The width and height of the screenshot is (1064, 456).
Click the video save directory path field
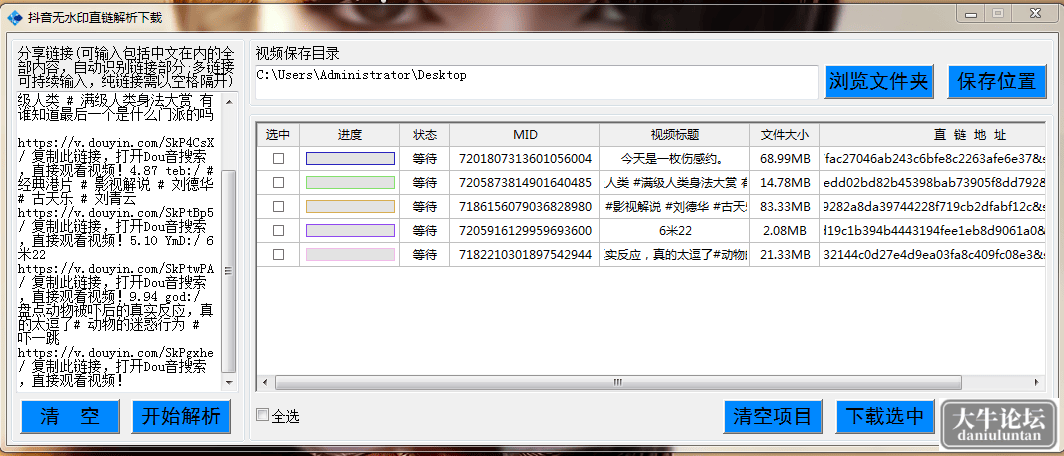click(x=536, y=81)
